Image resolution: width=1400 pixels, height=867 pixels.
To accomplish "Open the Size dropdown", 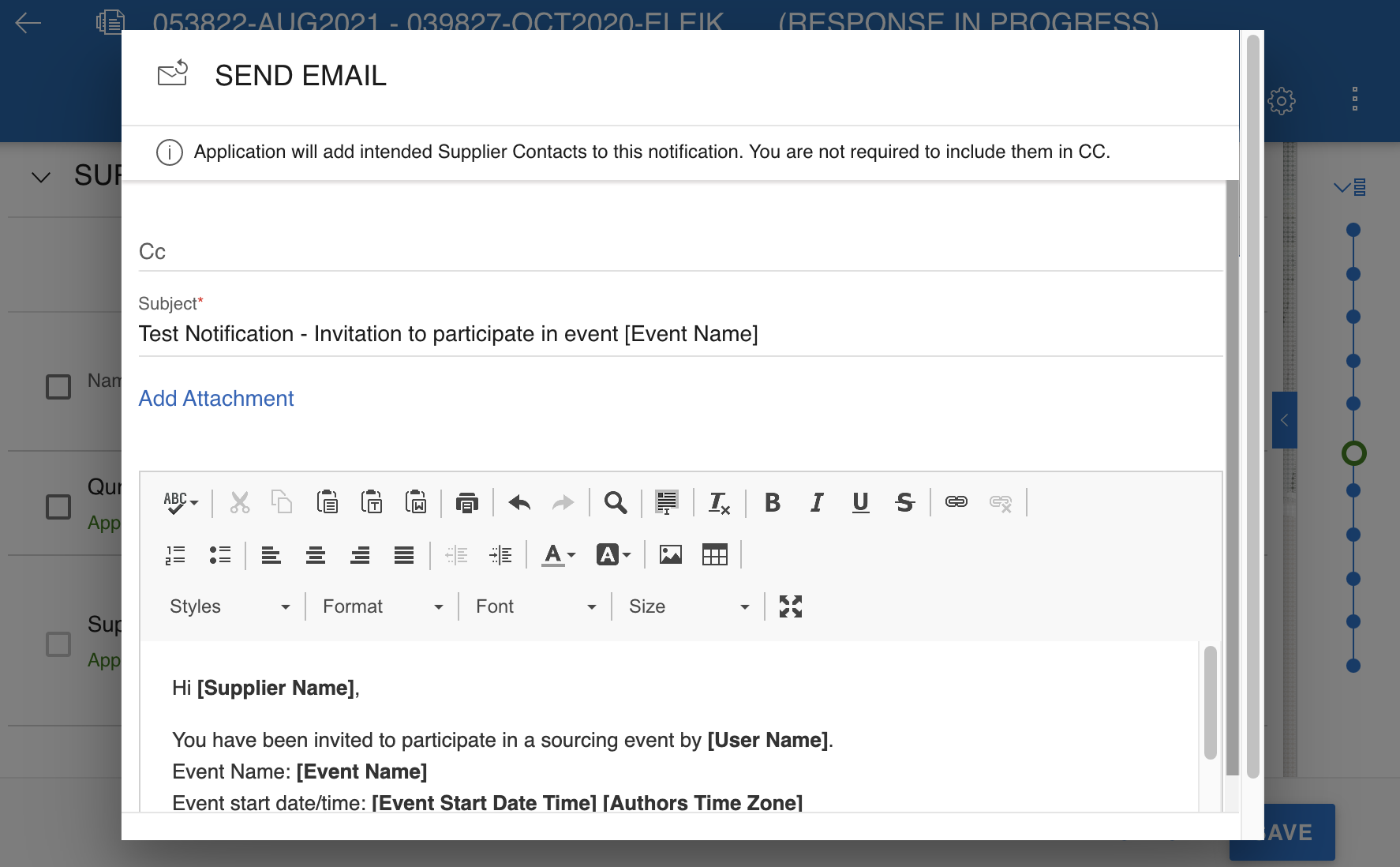I will coord(688,606).
